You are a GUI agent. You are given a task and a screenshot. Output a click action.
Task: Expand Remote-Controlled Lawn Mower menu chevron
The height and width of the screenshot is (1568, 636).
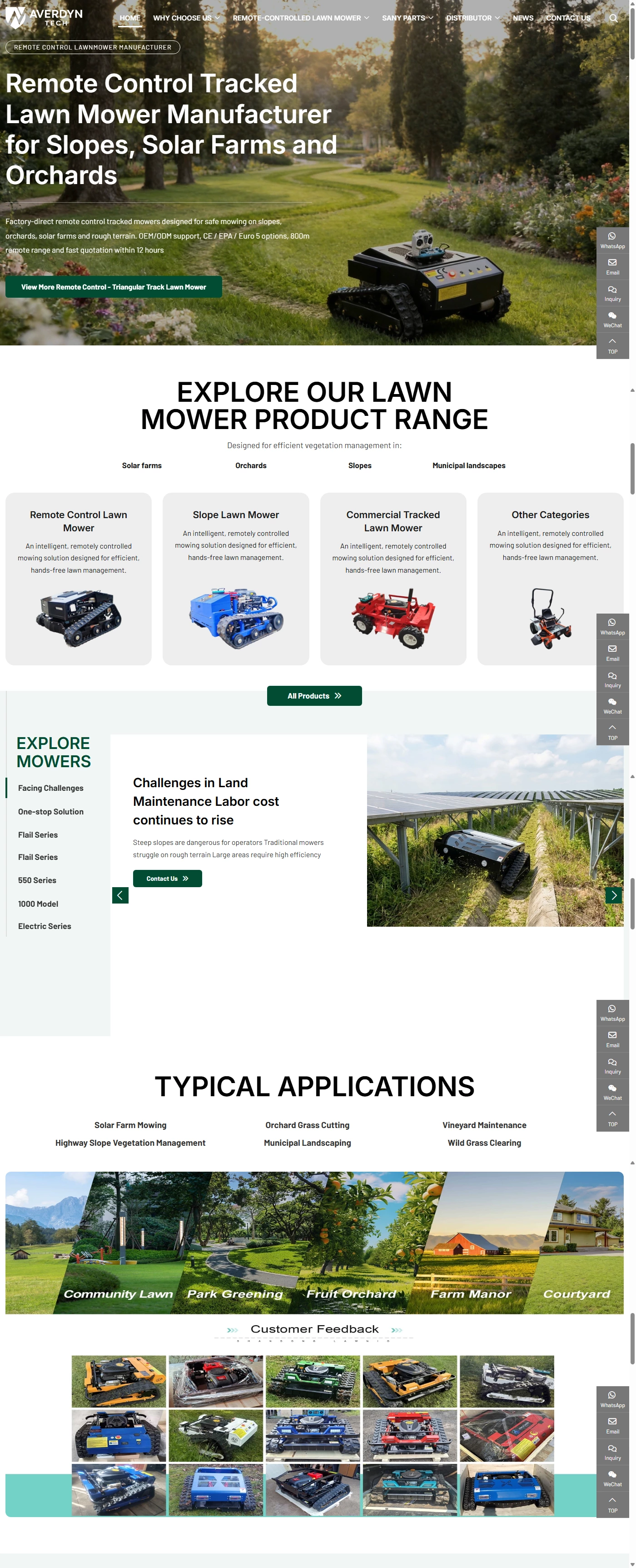tap(367, 18)
